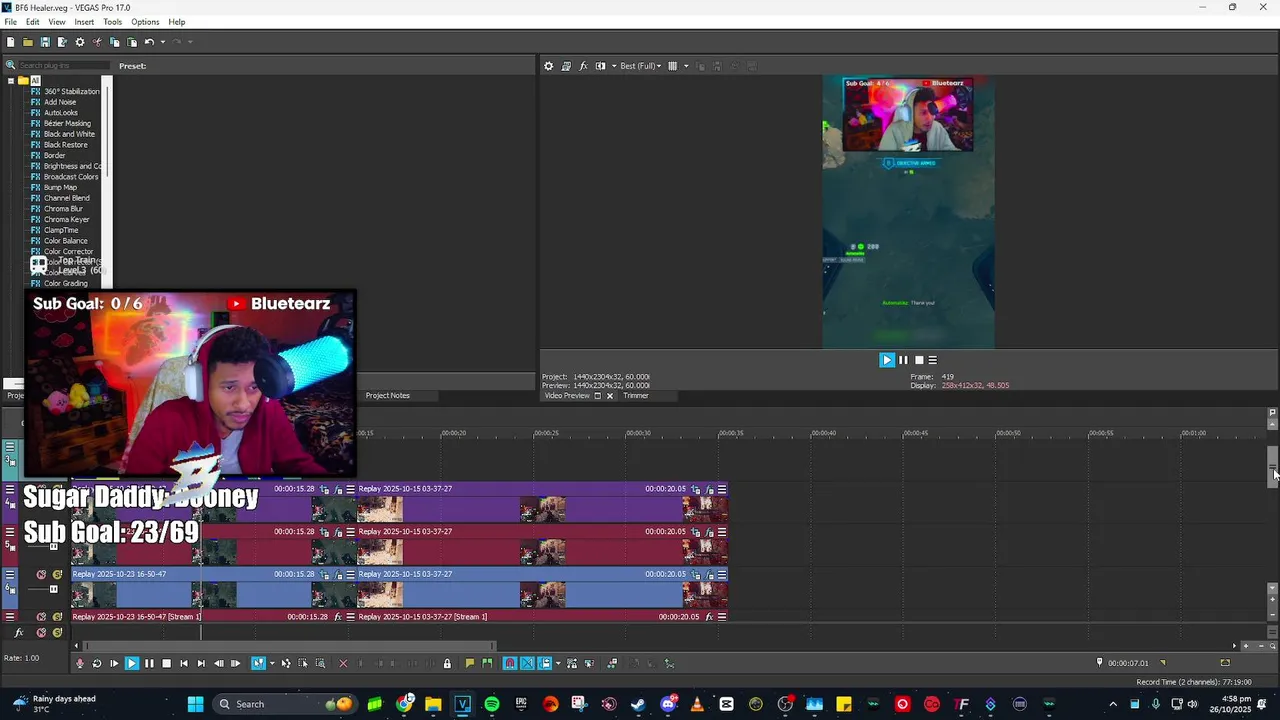Select the Bézier Masking effect
Viewport: 1280px width, 720px height.
[67, 123]
